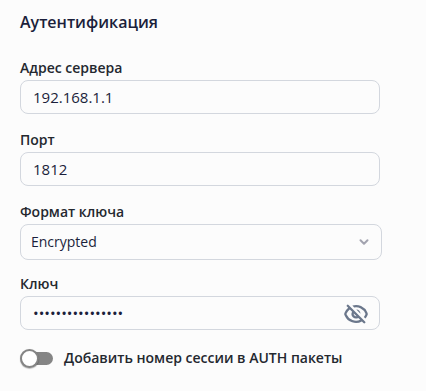
Task: Click the chevron arrow in Формат ключа
Action: coord(364,242)
